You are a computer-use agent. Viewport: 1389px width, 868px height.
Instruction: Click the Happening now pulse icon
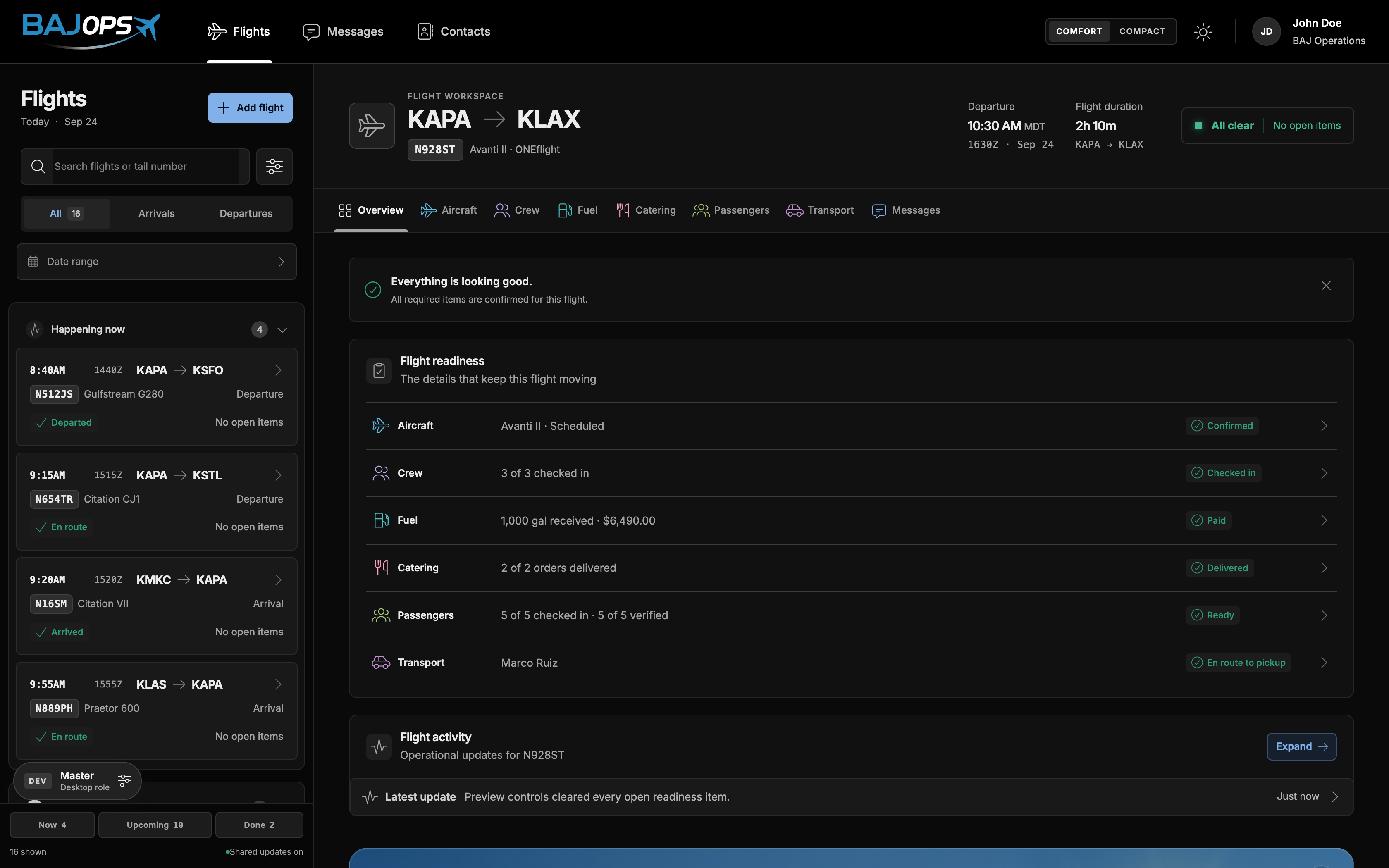pos(35,329)
